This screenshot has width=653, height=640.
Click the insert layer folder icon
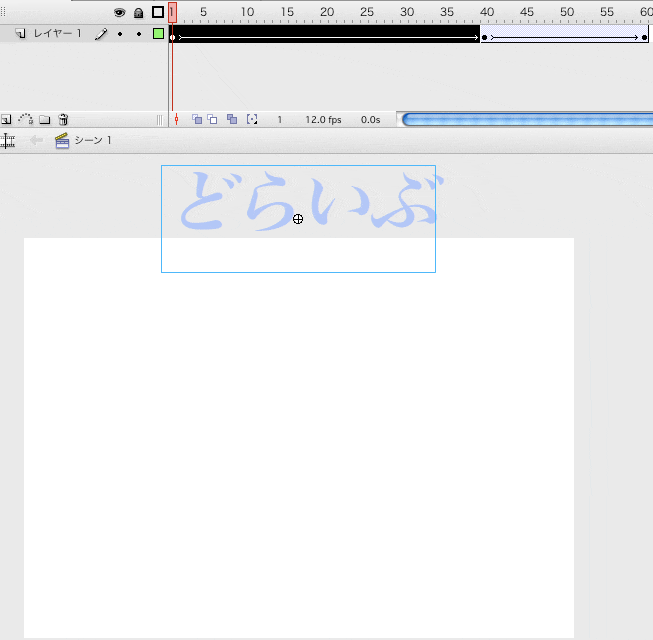tap(45, 120)
